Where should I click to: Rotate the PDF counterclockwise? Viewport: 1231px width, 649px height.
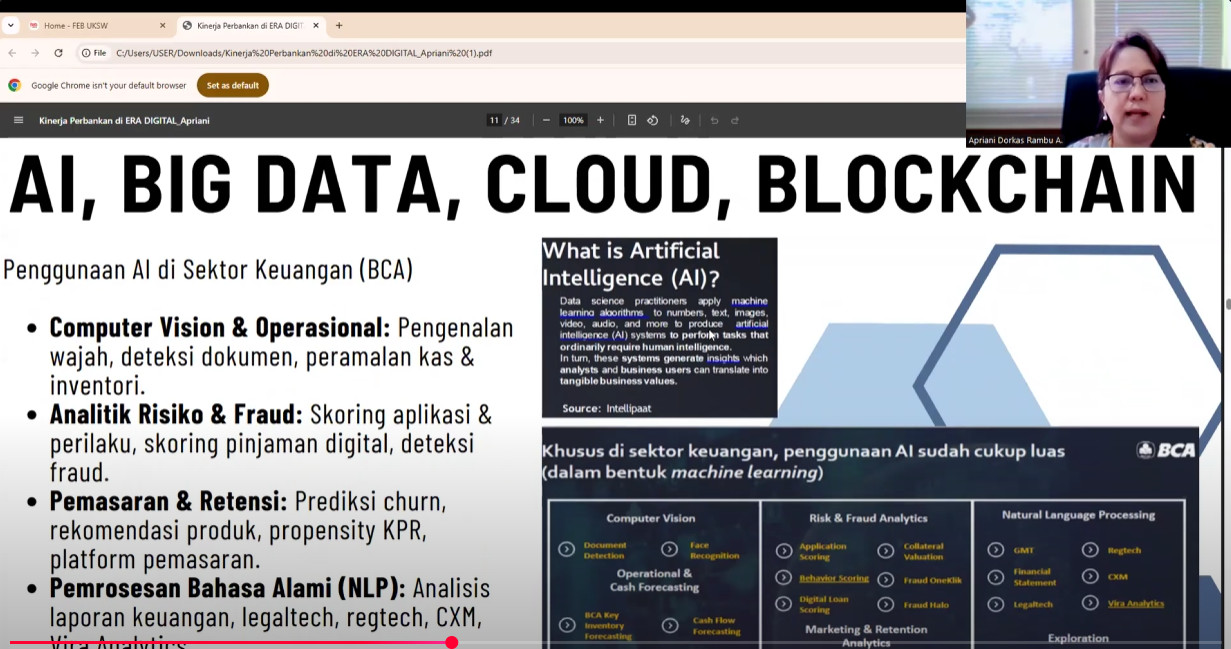[652, 120]
